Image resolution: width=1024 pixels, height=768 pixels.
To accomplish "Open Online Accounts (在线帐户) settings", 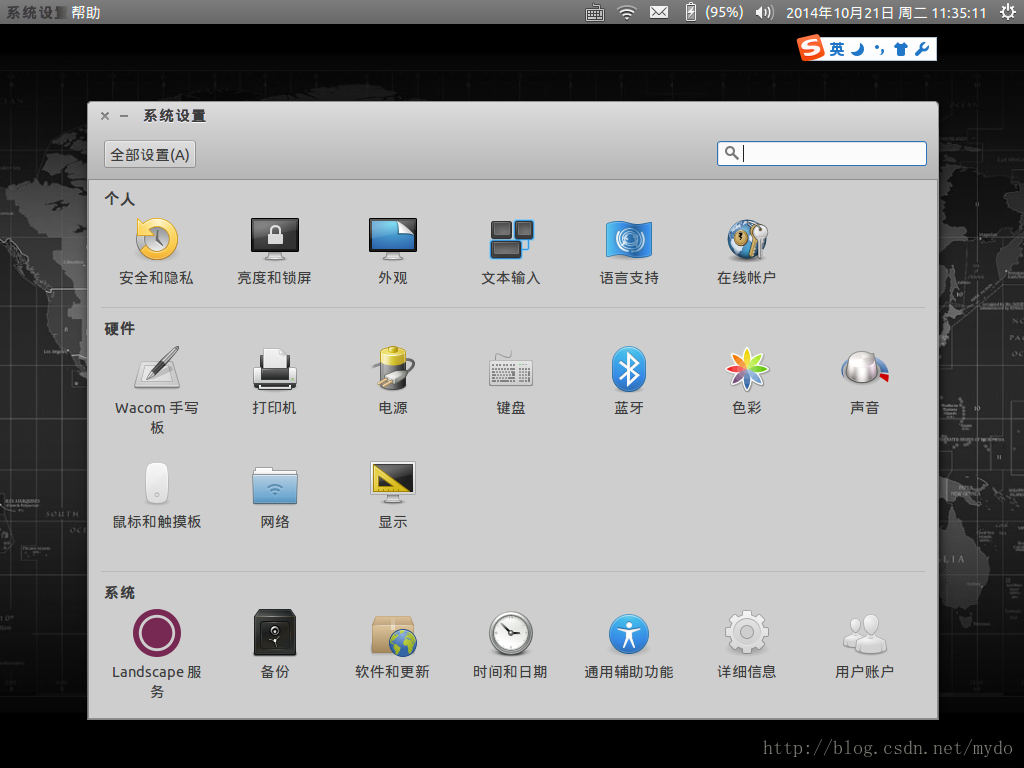I will tap(746, 251).
